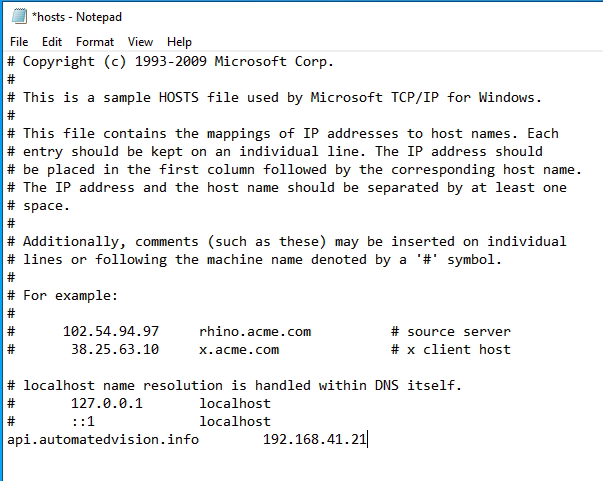Click on api.automatedvision.info hostname text

point(103,439)
